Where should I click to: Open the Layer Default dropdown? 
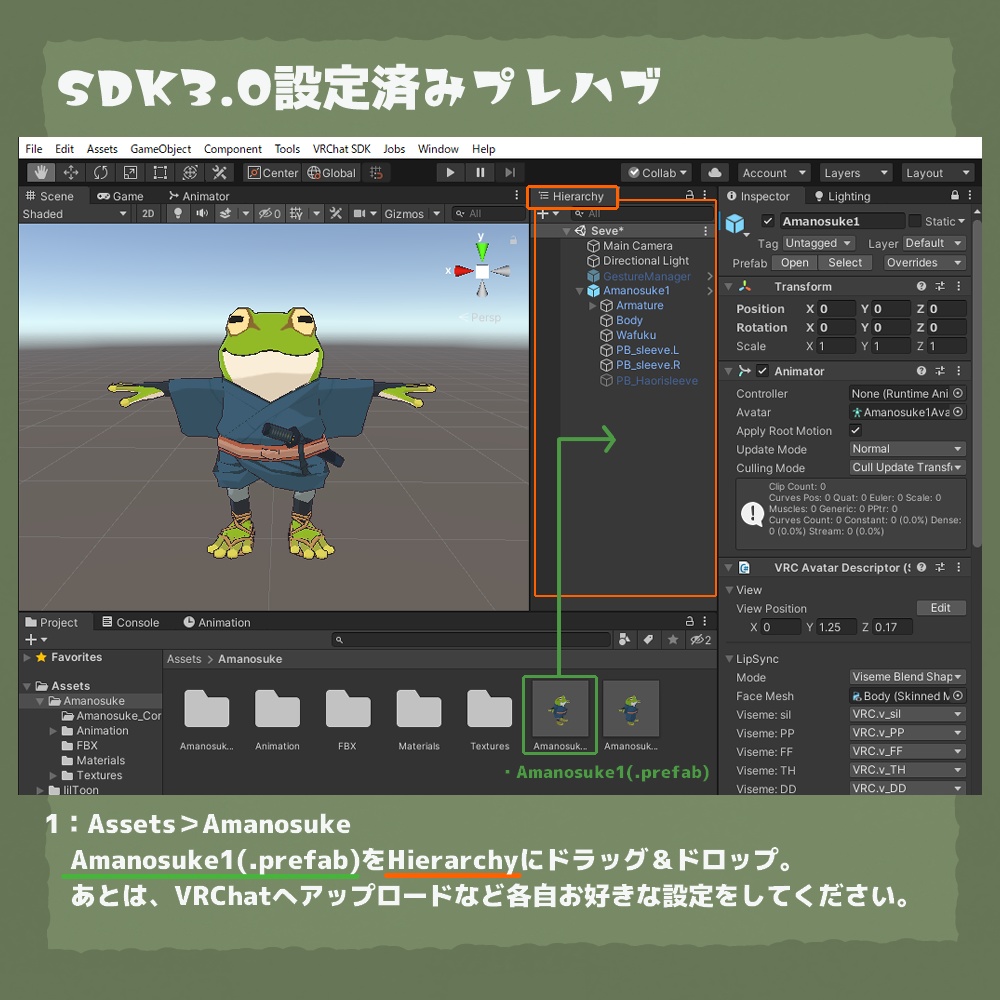point(934,243)
